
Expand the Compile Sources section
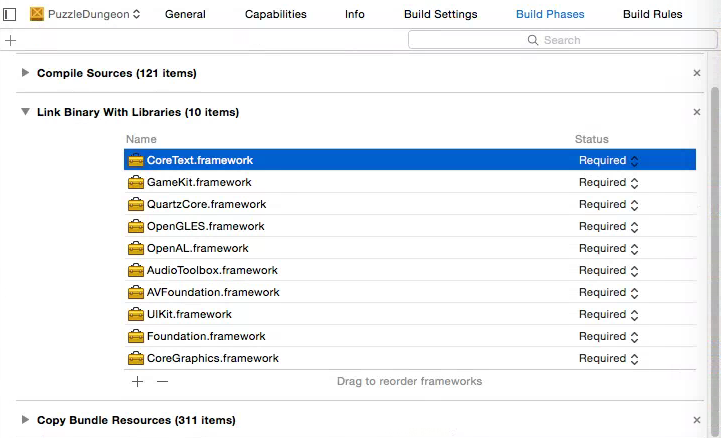coord(25,73)
